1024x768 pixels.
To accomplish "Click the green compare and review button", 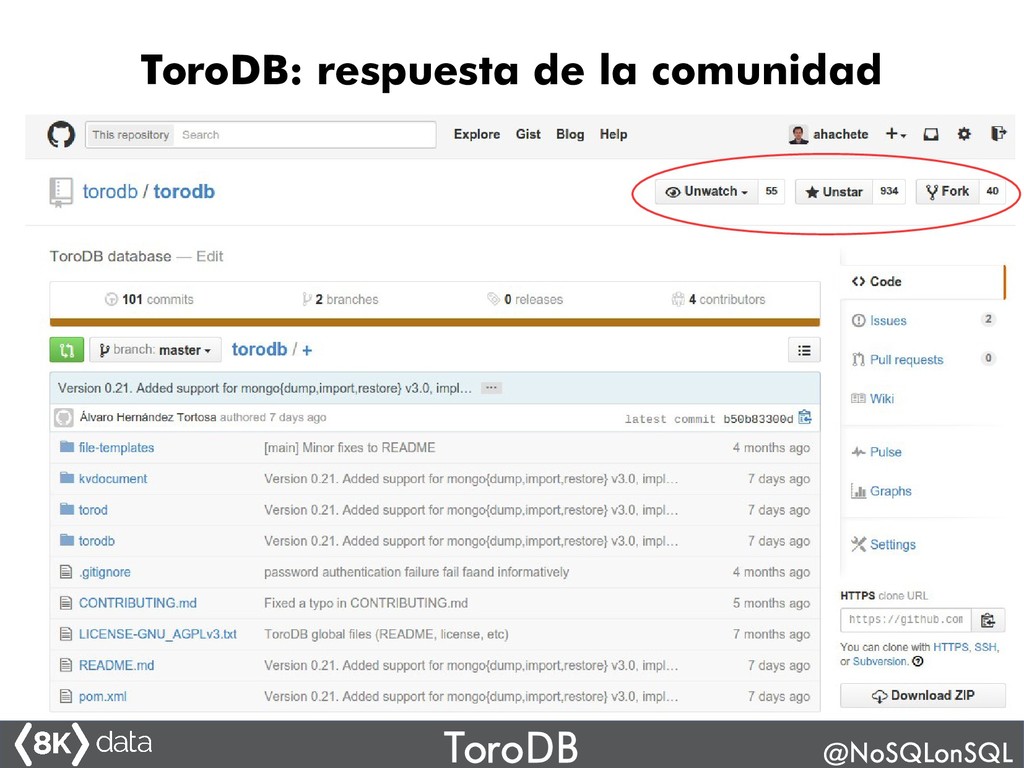I will click(x=67, y=350).
